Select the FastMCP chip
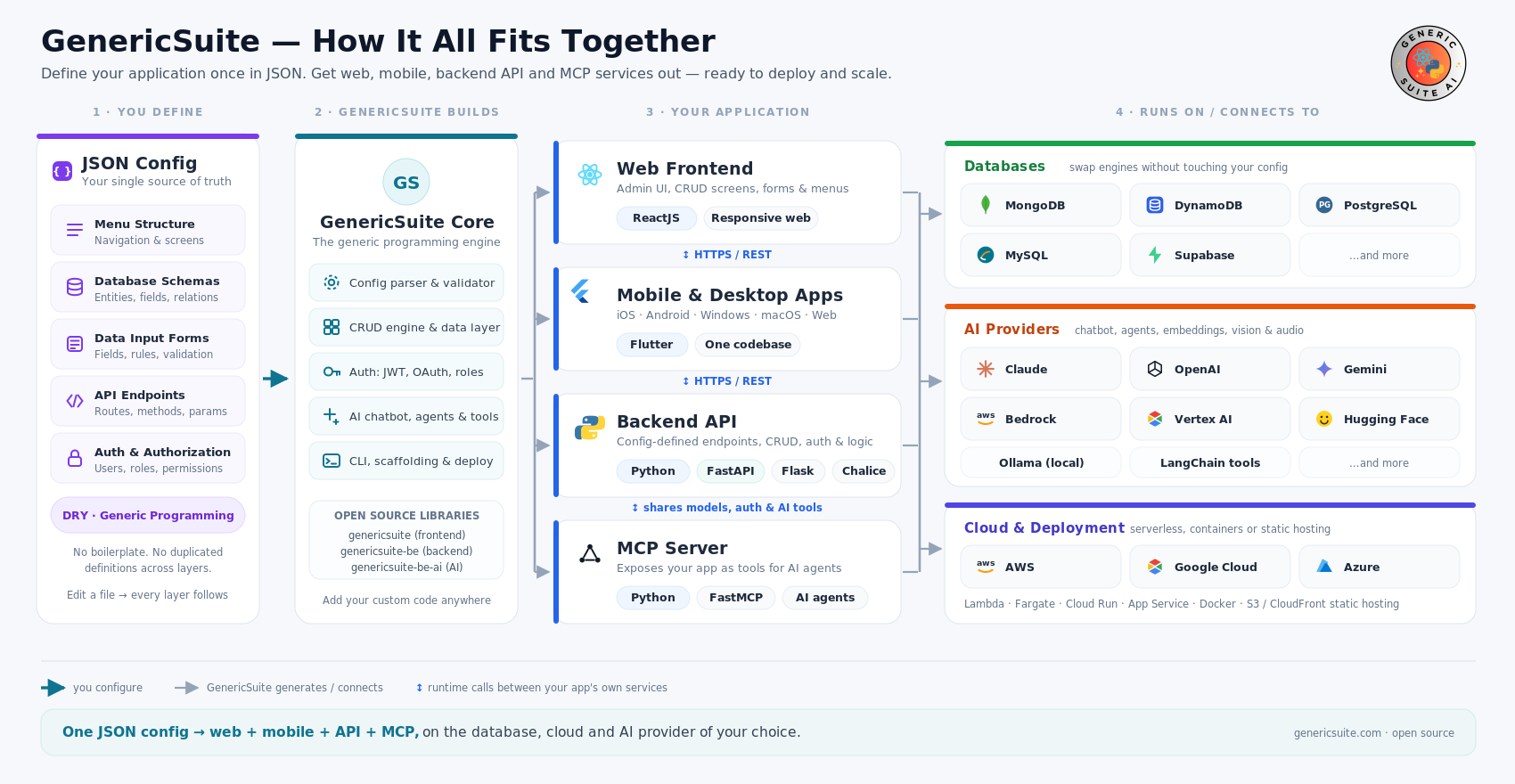1515x784 pixels. click(736, 598)
